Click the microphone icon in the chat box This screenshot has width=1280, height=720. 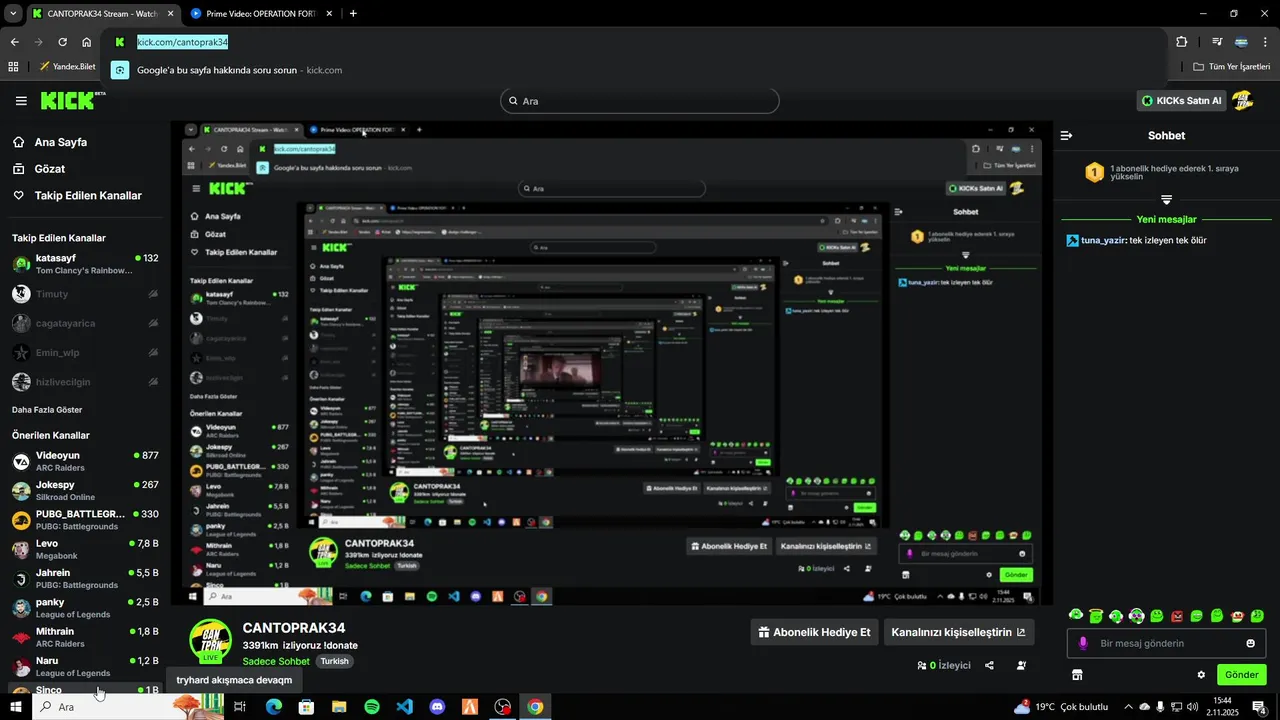(x=1083, y=643)
